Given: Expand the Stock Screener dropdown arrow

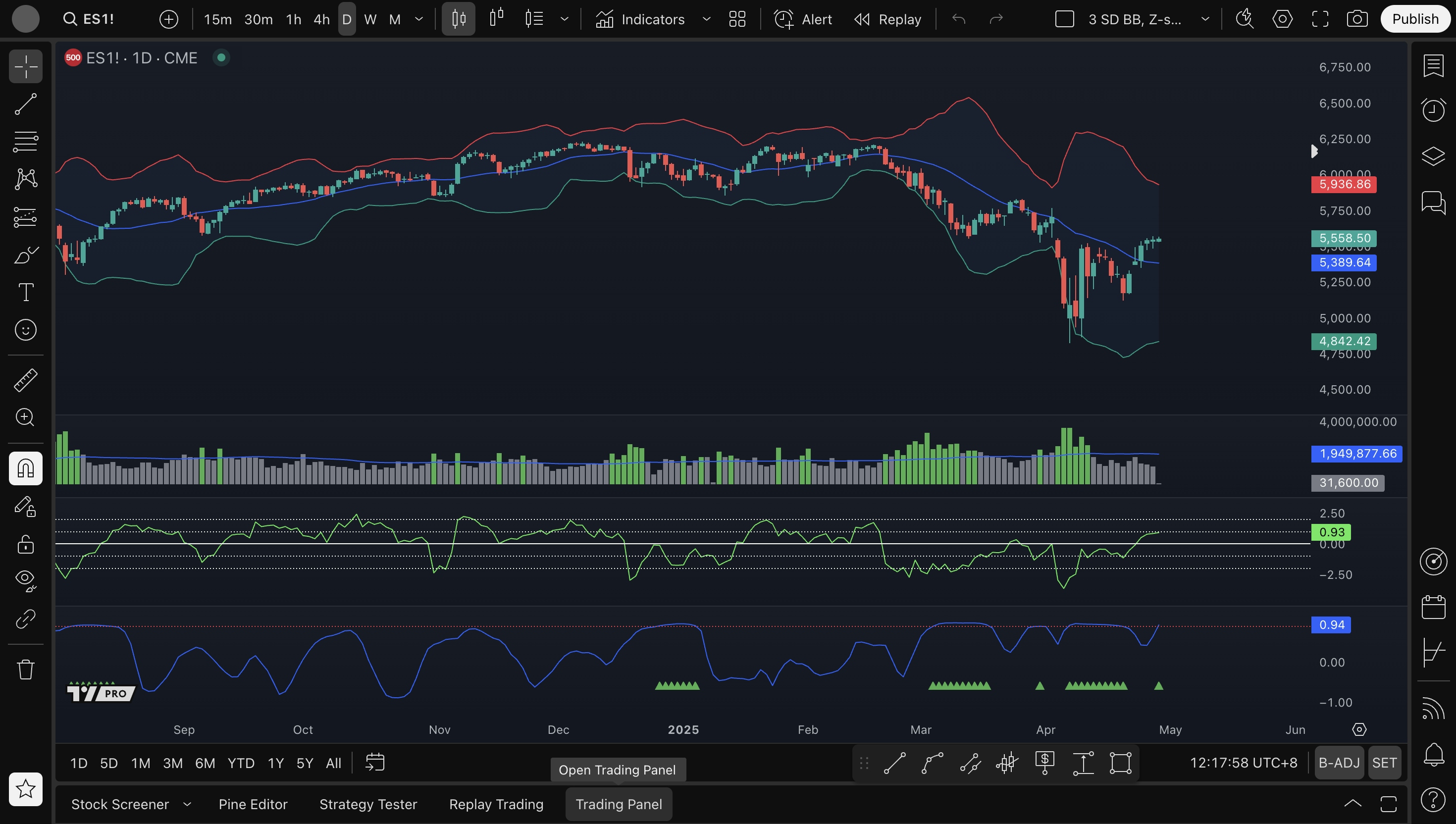Looking at the screenshot, I should (x=187, y=804).
